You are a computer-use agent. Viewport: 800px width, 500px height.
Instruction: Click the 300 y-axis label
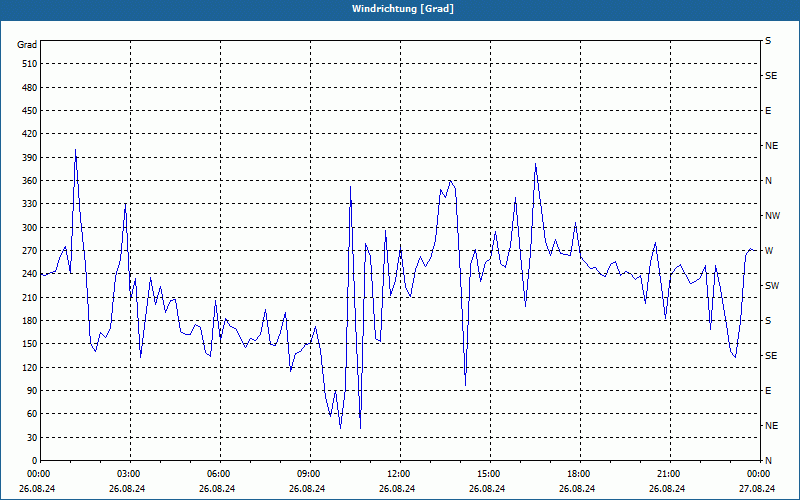[x=30, y=228]
